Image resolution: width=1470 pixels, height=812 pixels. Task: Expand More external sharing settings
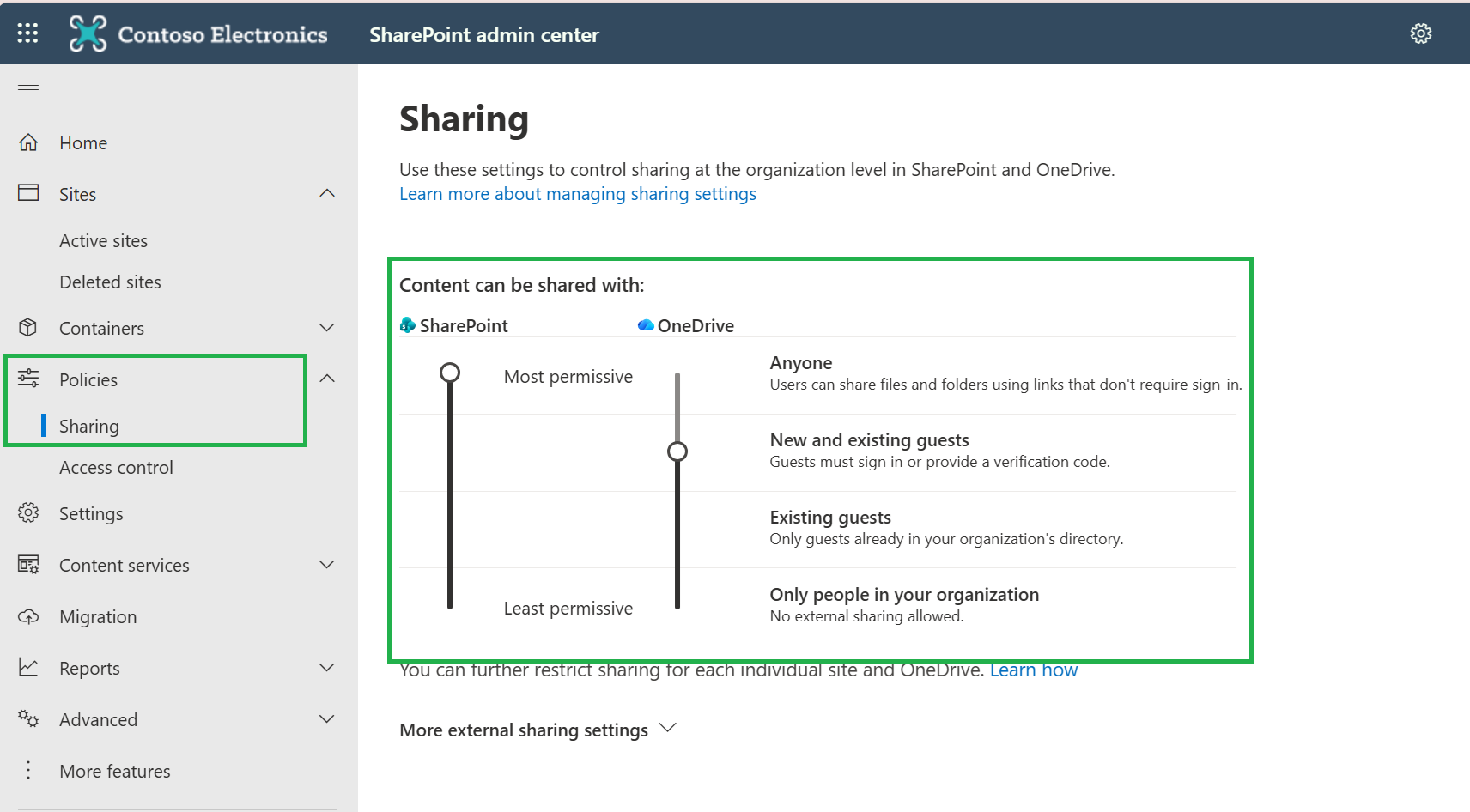click(538, 730)
